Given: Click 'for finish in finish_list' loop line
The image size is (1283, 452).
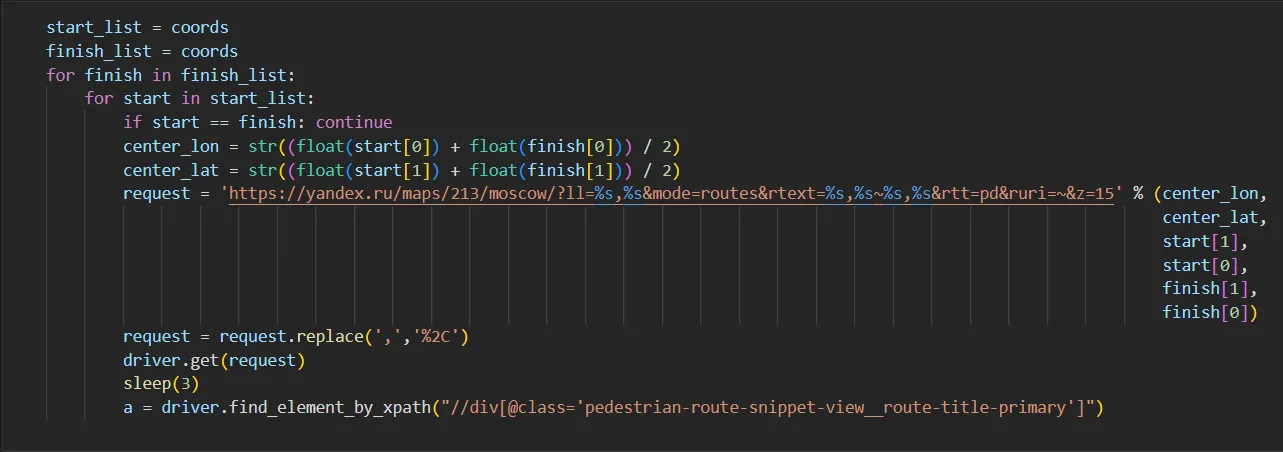Looking at the screenshot, I should pos(170,74).
